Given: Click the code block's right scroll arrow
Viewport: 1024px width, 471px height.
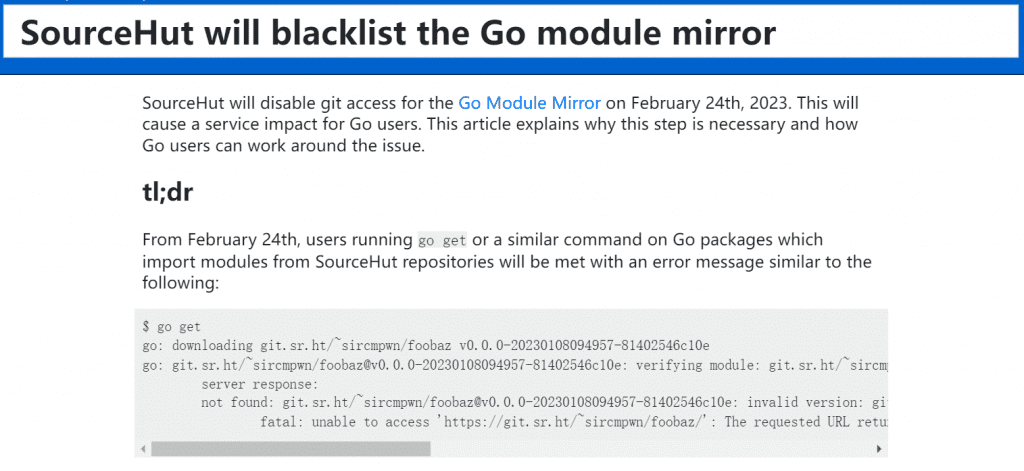Looking at the screenshot, I should (x=879, y=449).
